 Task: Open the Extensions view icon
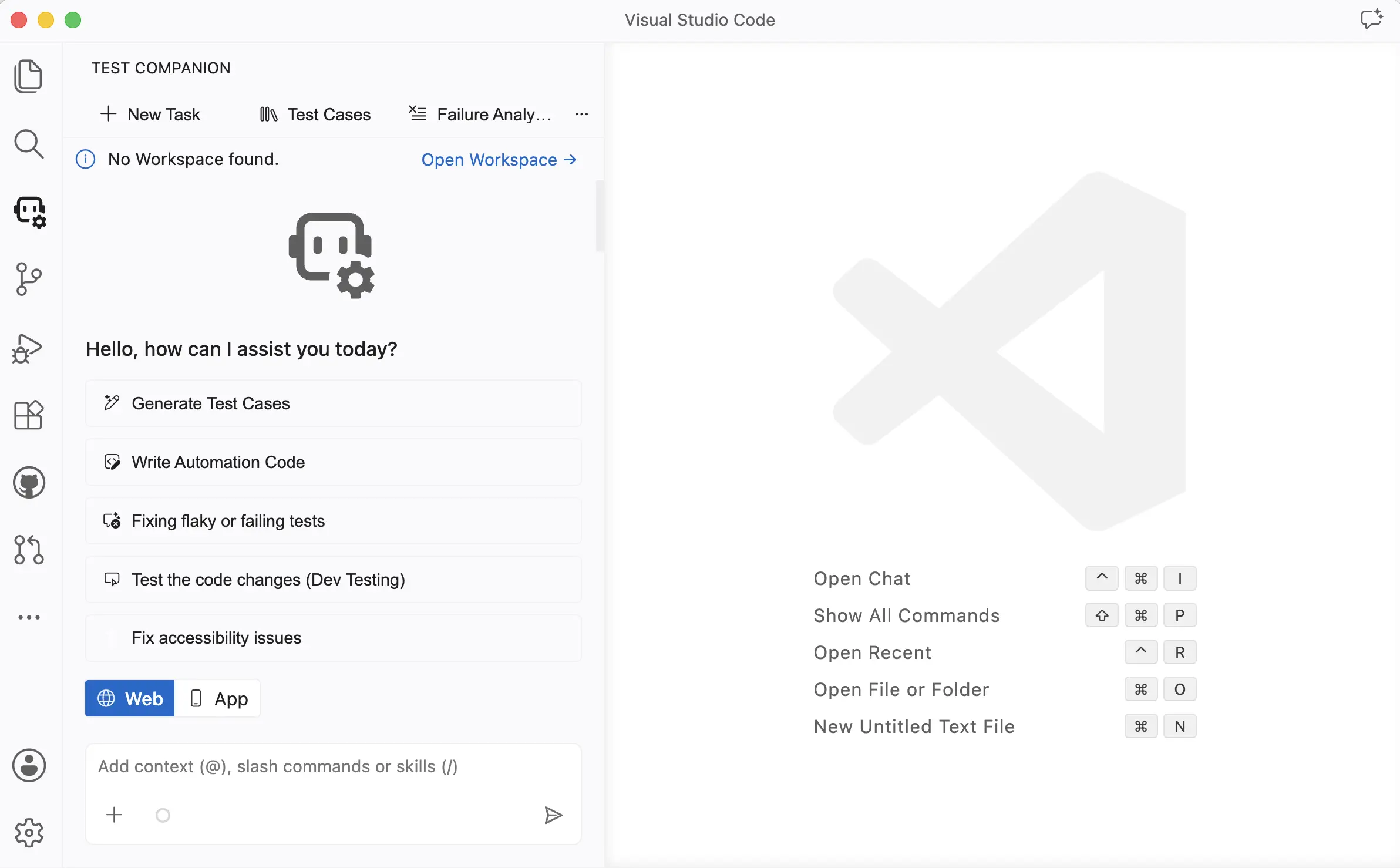pos(28,415)
